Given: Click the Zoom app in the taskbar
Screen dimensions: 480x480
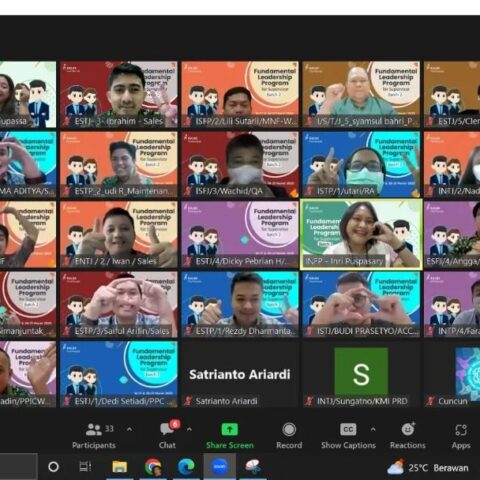Looking at the screenshot, I should (x=219, y=467).
